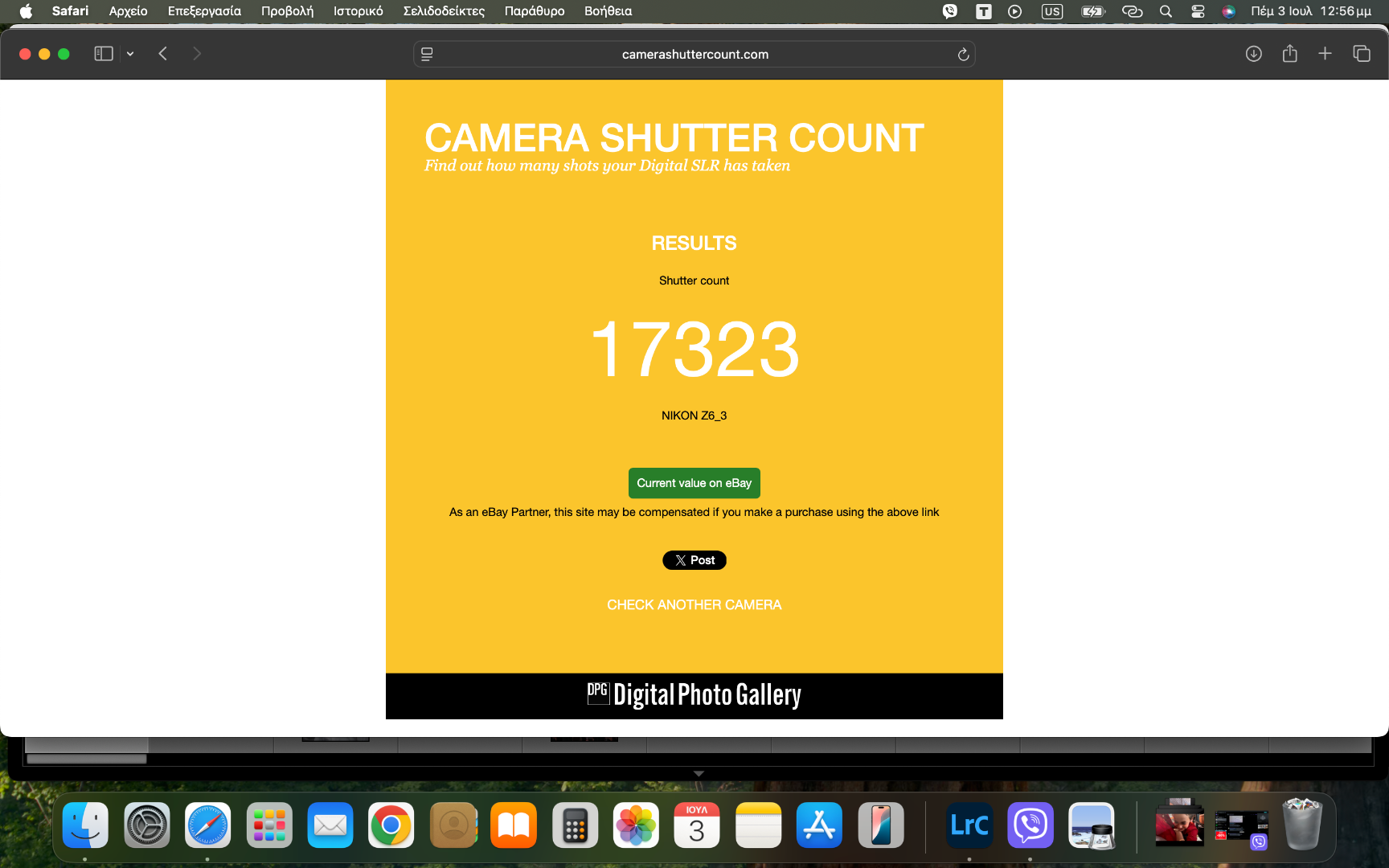Go forward to the next page
1389x868 pixels.
[x=197, y=54]
